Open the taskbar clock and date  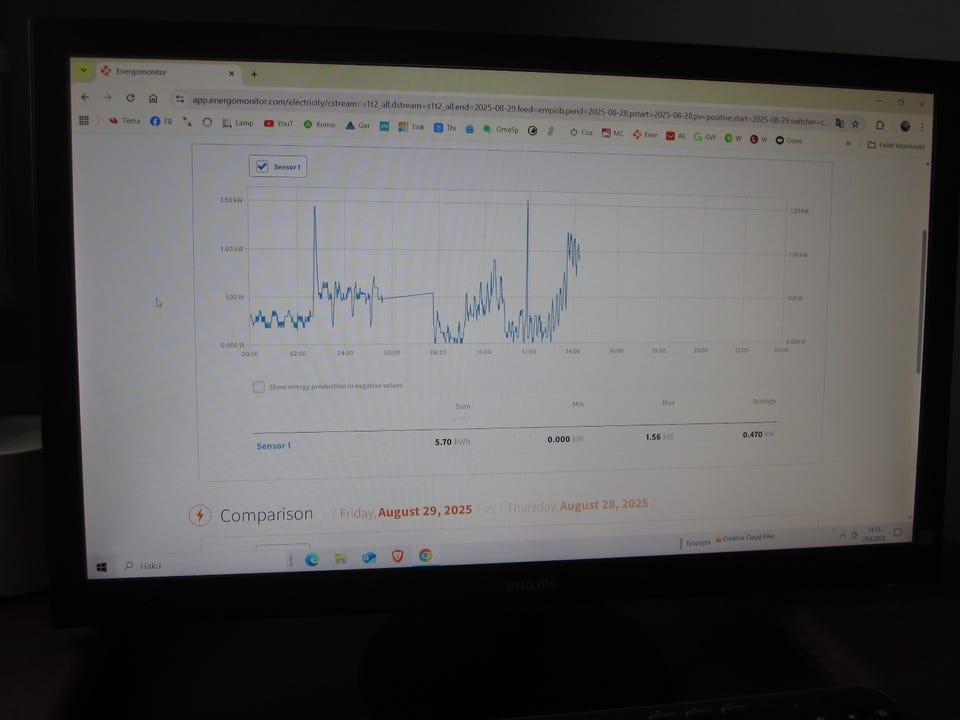pyautogui.click(x=874, y=534)
